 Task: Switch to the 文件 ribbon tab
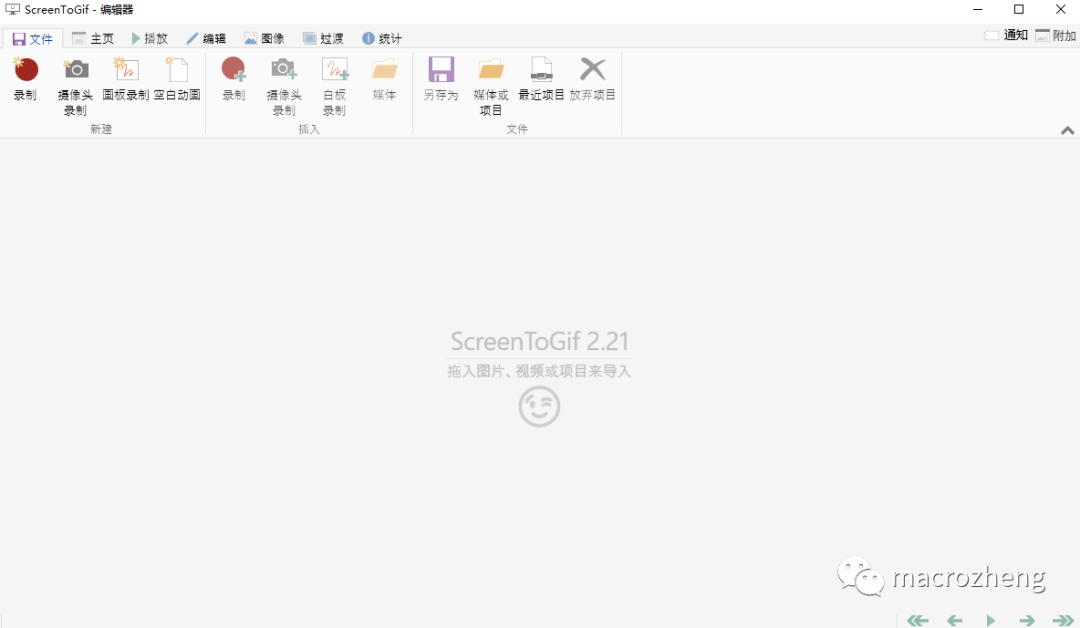[32, 39]
